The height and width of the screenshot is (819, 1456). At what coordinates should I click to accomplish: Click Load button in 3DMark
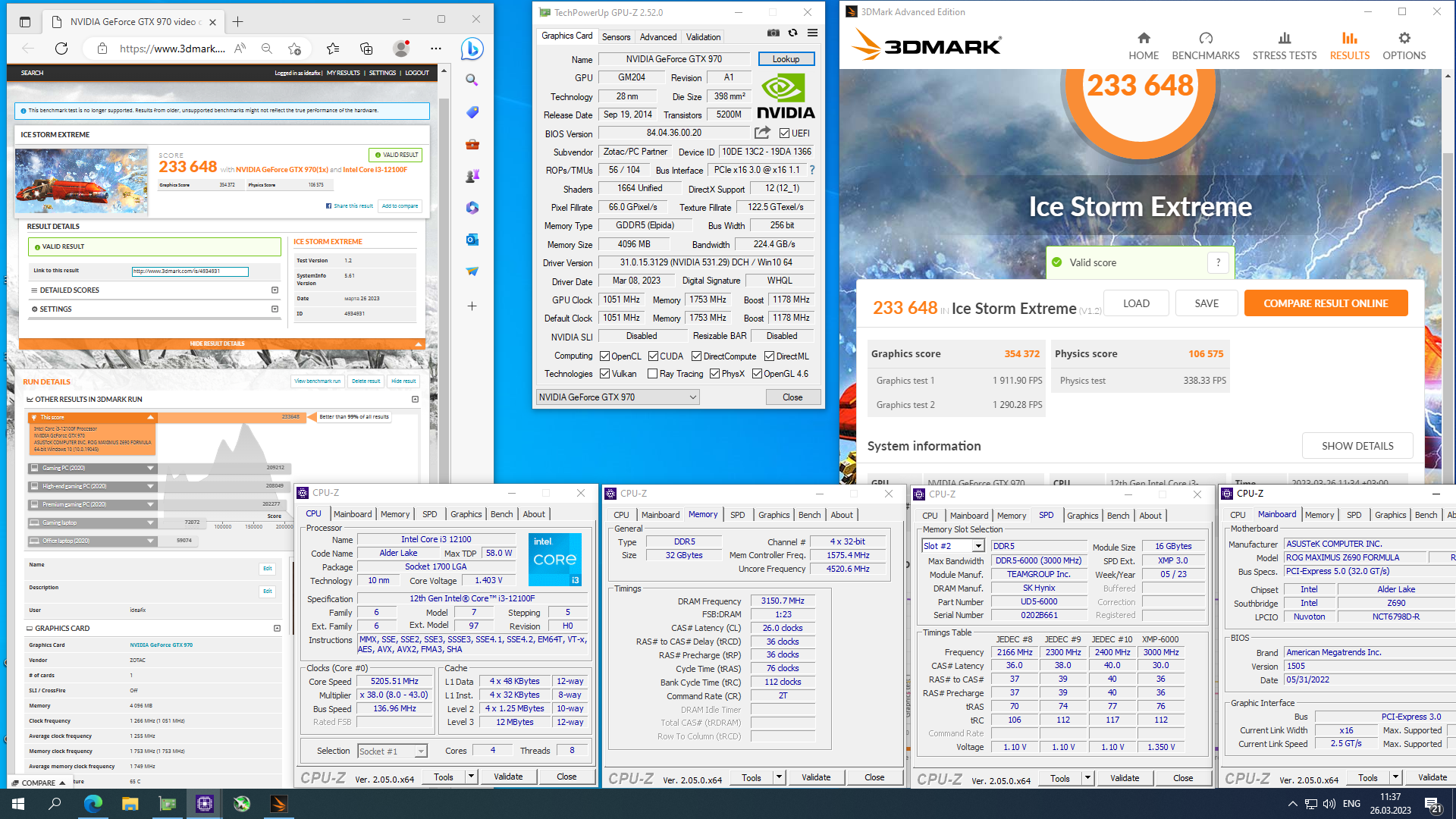pos(1136,303)
